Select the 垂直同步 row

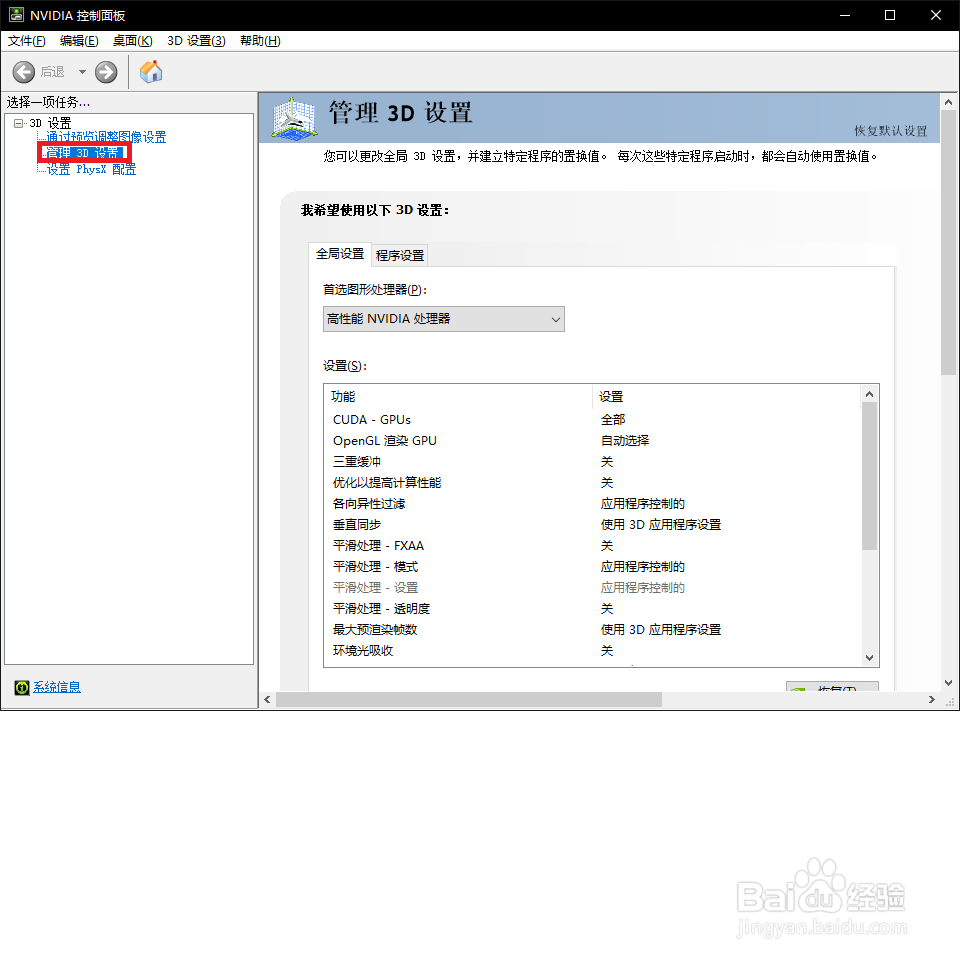click(593, 525)
